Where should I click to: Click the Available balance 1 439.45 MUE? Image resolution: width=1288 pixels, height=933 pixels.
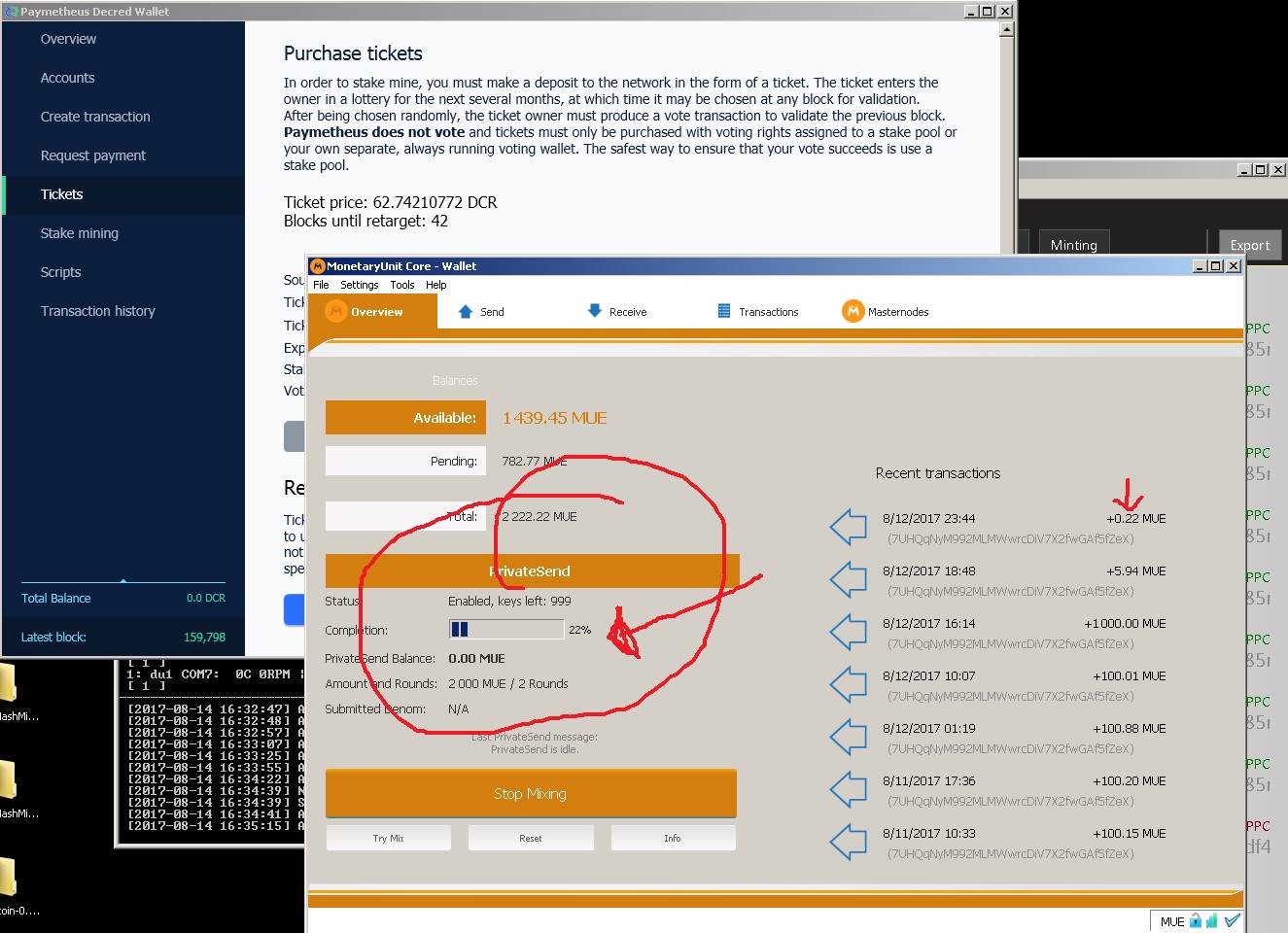click(x=555, y=418)
